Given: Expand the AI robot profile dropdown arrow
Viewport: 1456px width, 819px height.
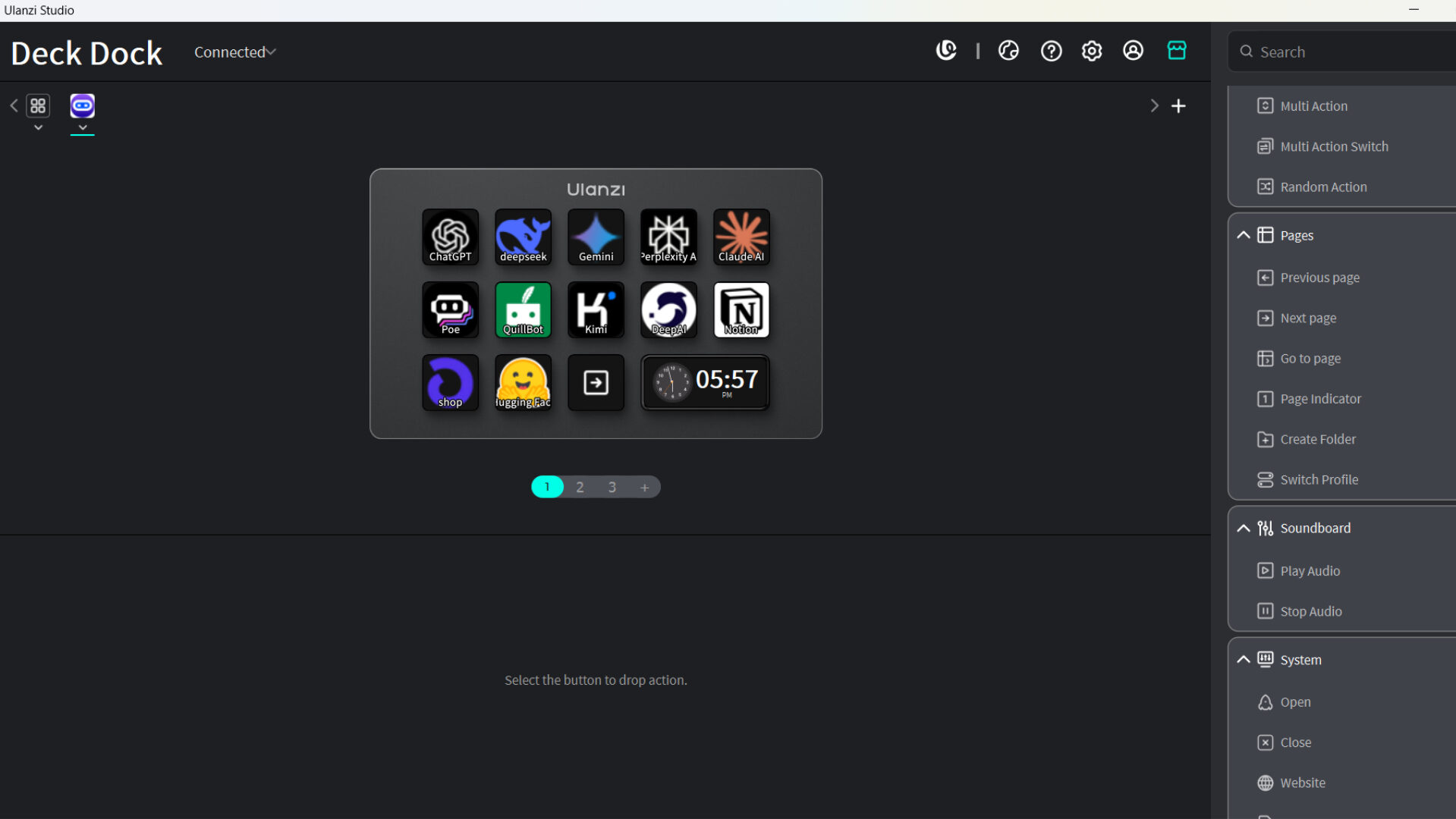Looking at the screenshot, I should click(x=82, y=128).
